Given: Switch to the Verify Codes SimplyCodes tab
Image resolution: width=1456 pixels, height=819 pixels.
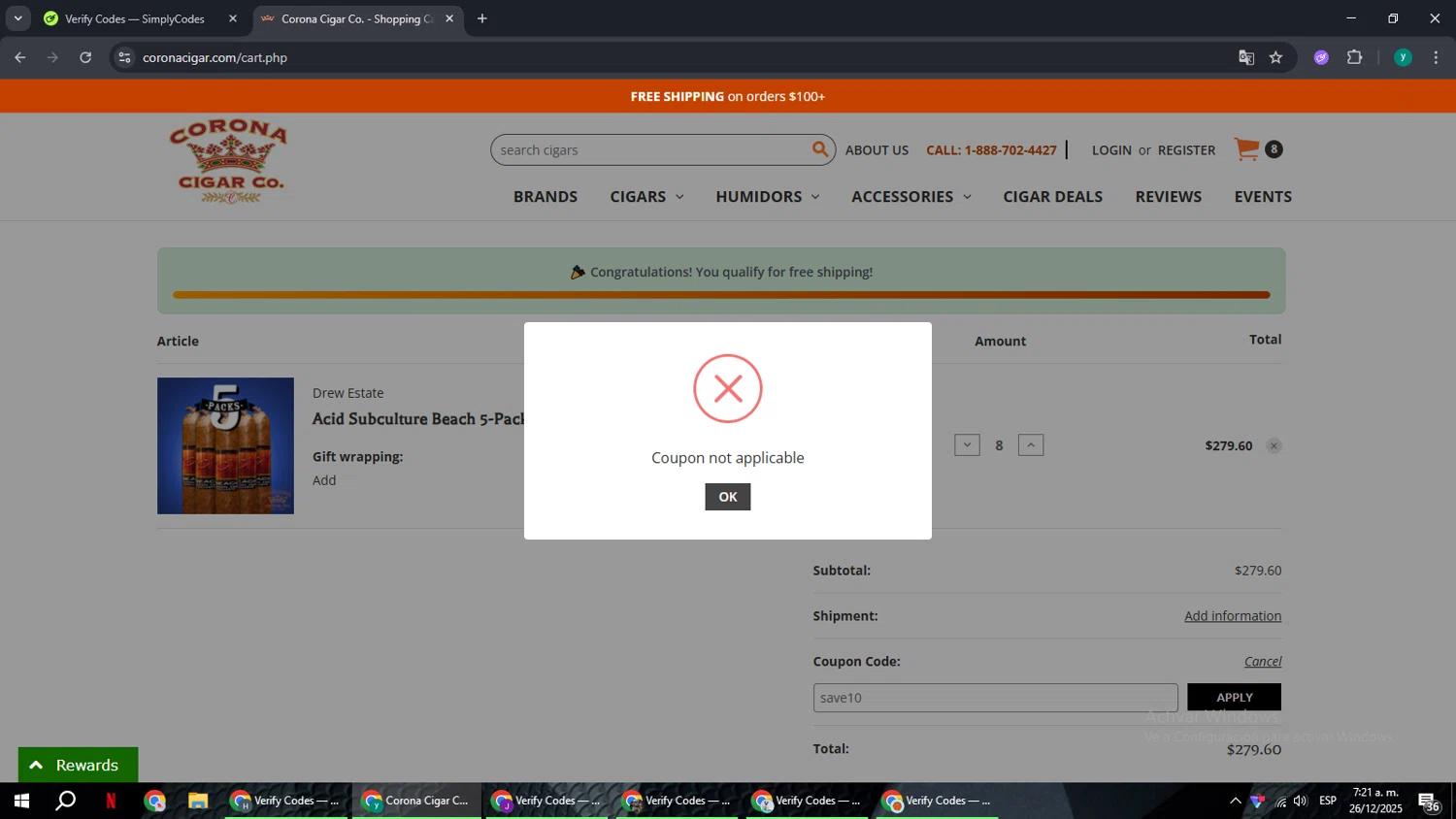Looking at the screenshot, I should pos(135,18).
